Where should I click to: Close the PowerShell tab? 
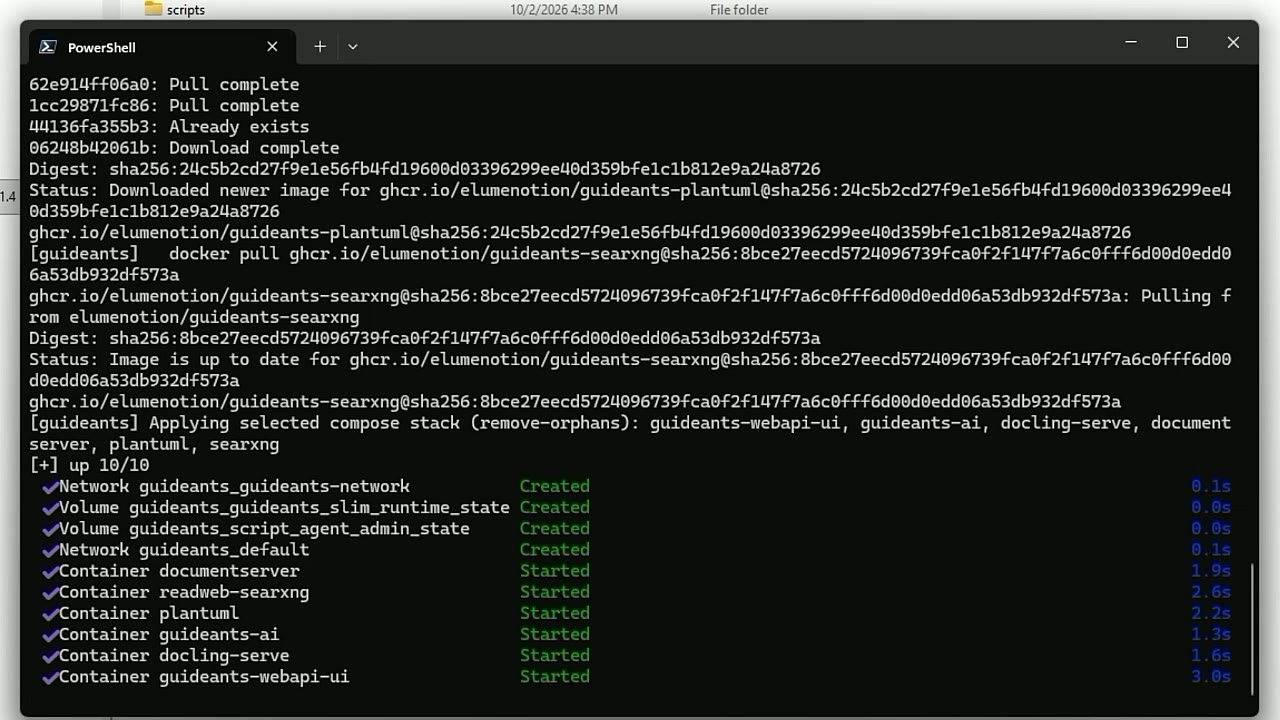coord(272,47)
